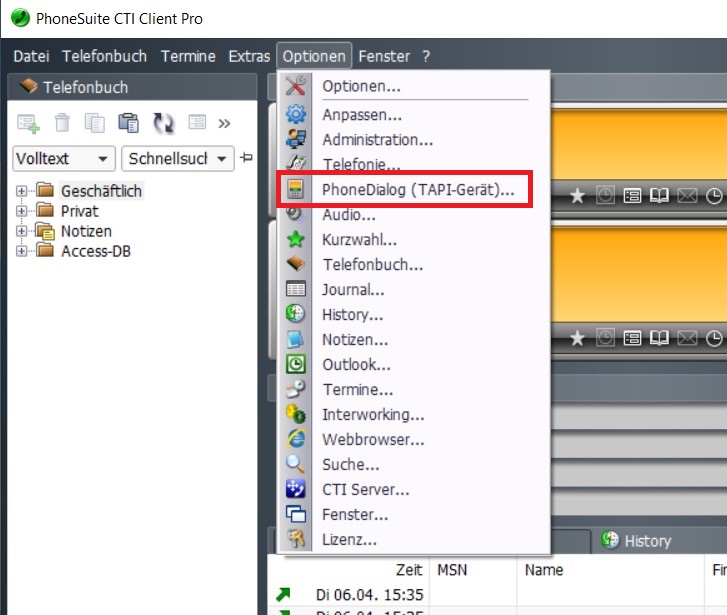The width and height of the screenshot is (727, 615).
Task: Click the blue gear Anpassen icon
Action: tap(295, 114)
